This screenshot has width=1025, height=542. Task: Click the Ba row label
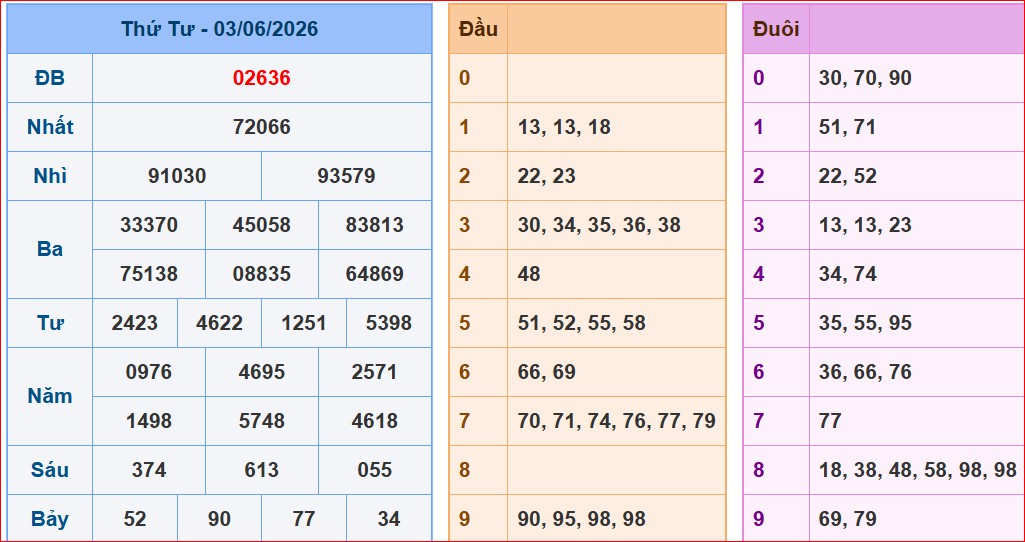coord(50,249)
